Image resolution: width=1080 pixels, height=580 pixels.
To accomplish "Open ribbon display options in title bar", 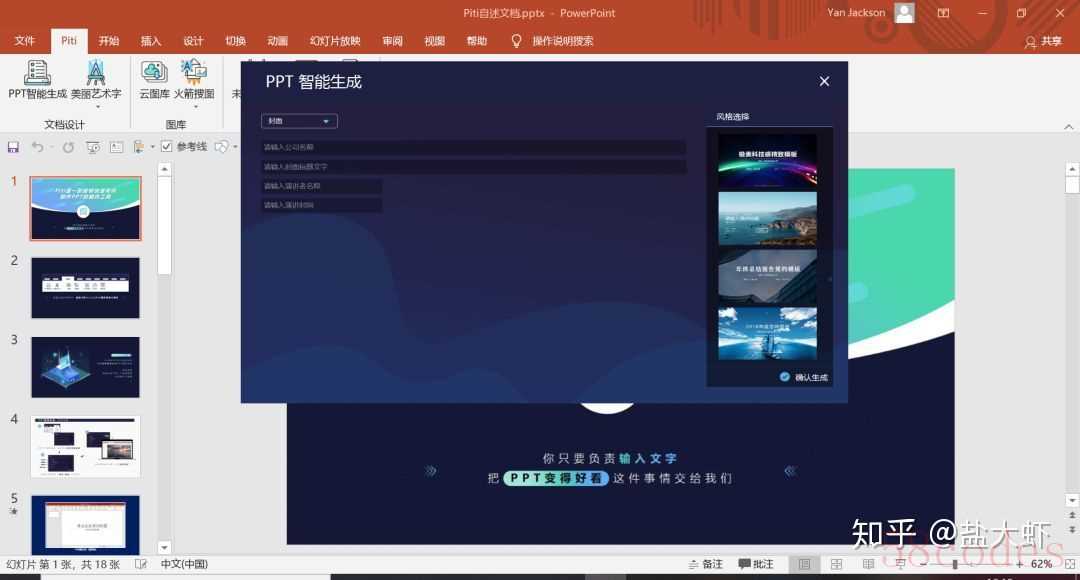I will 943,13.
